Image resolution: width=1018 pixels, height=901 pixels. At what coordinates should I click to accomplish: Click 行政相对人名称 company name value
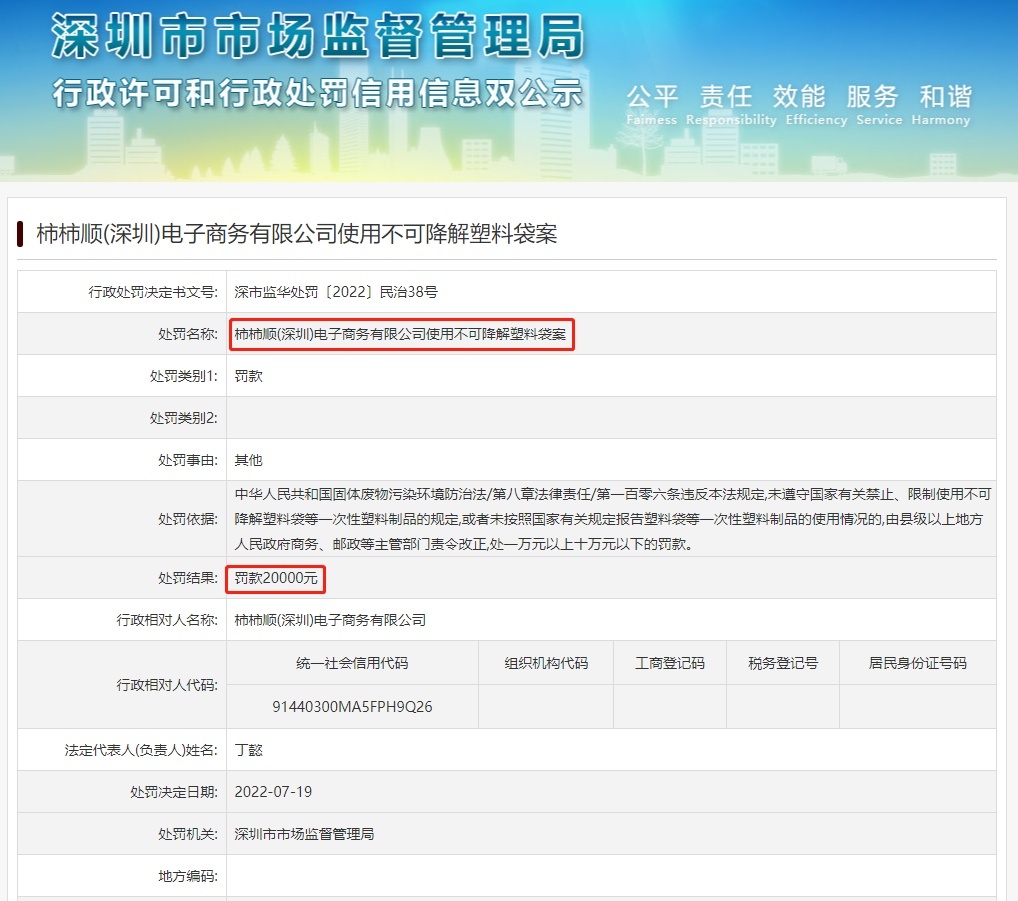330,621
